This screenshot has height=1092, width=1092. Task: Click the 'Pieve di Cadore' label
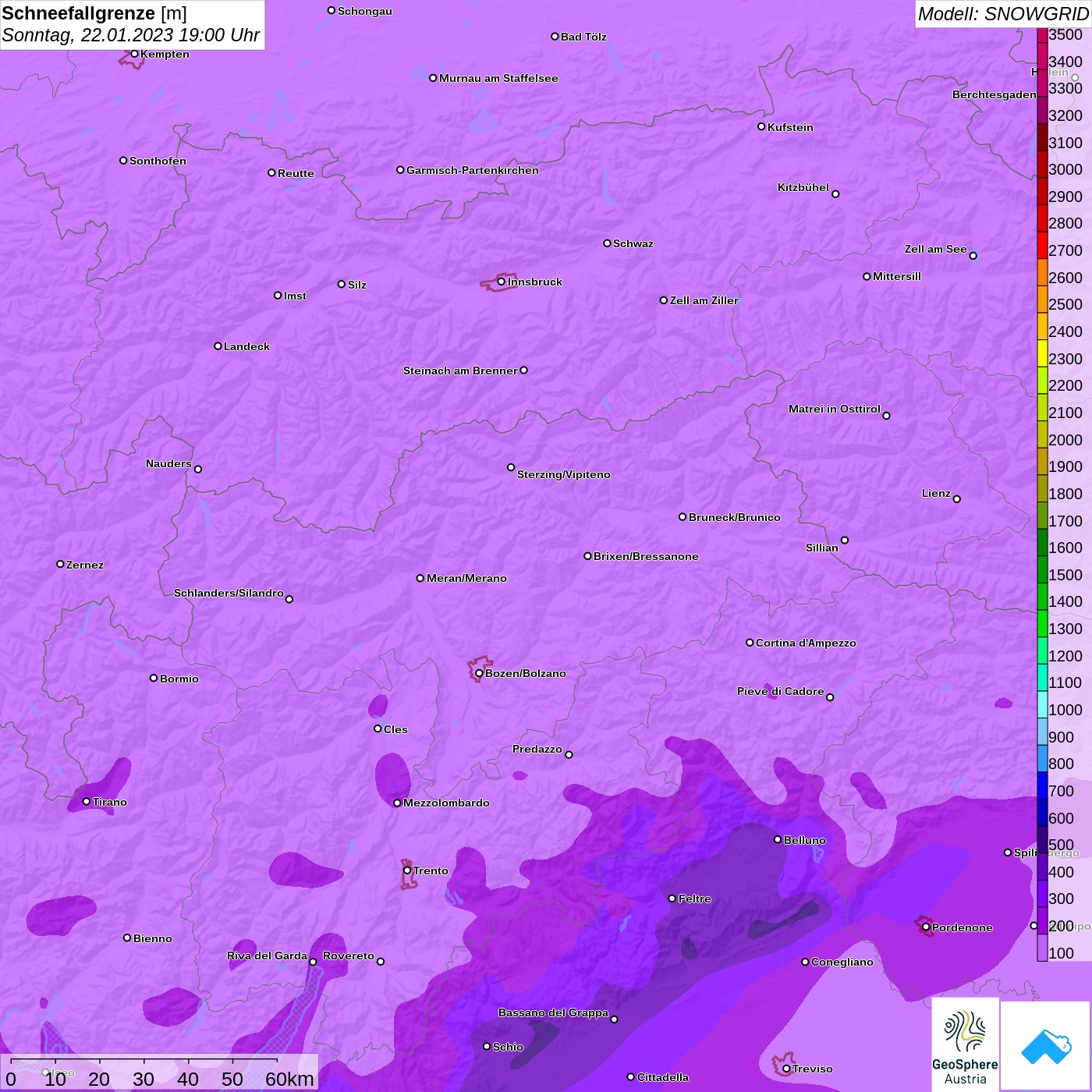[x=781, y=691]
